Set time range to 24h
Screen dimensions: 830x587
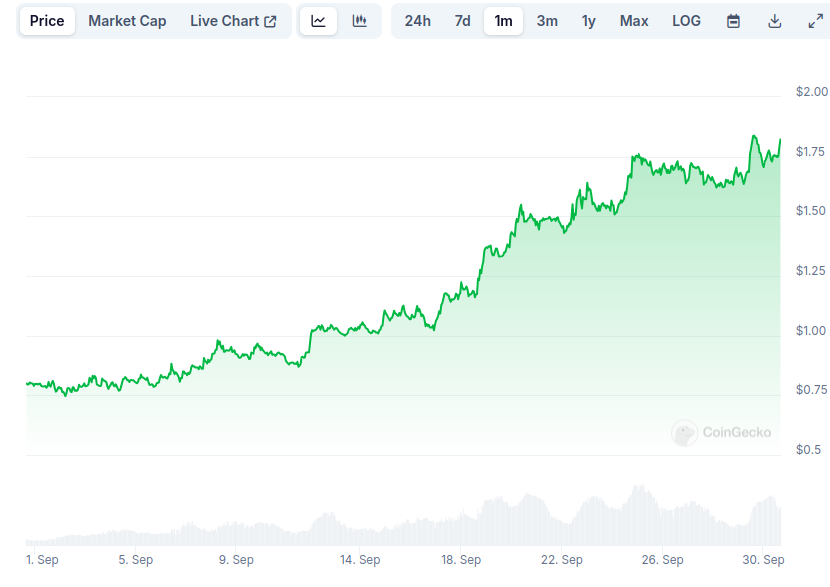tap(418, 21)
